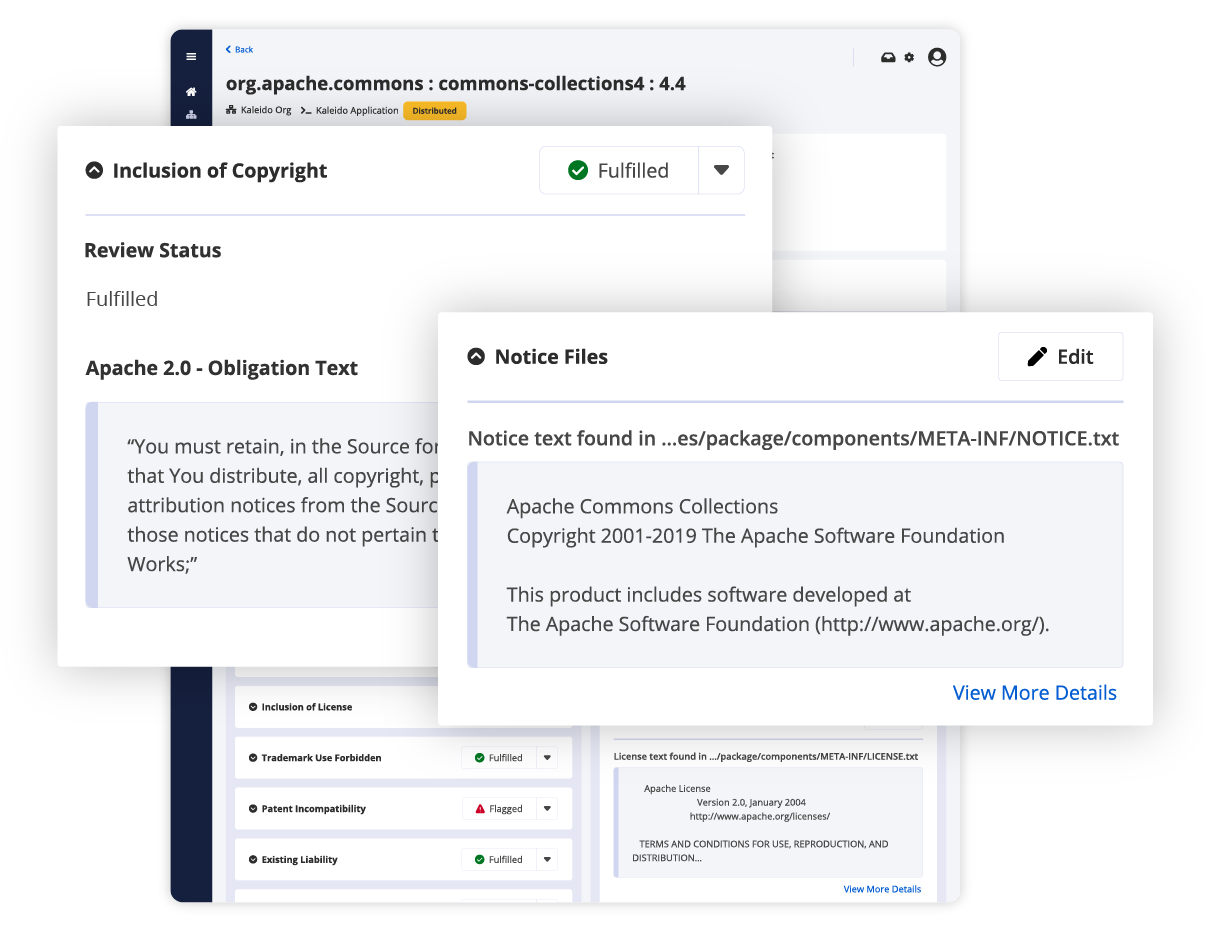Open View More Details under the license text
The width and height of the screenshot is (1205, 933).
point(882,889)
